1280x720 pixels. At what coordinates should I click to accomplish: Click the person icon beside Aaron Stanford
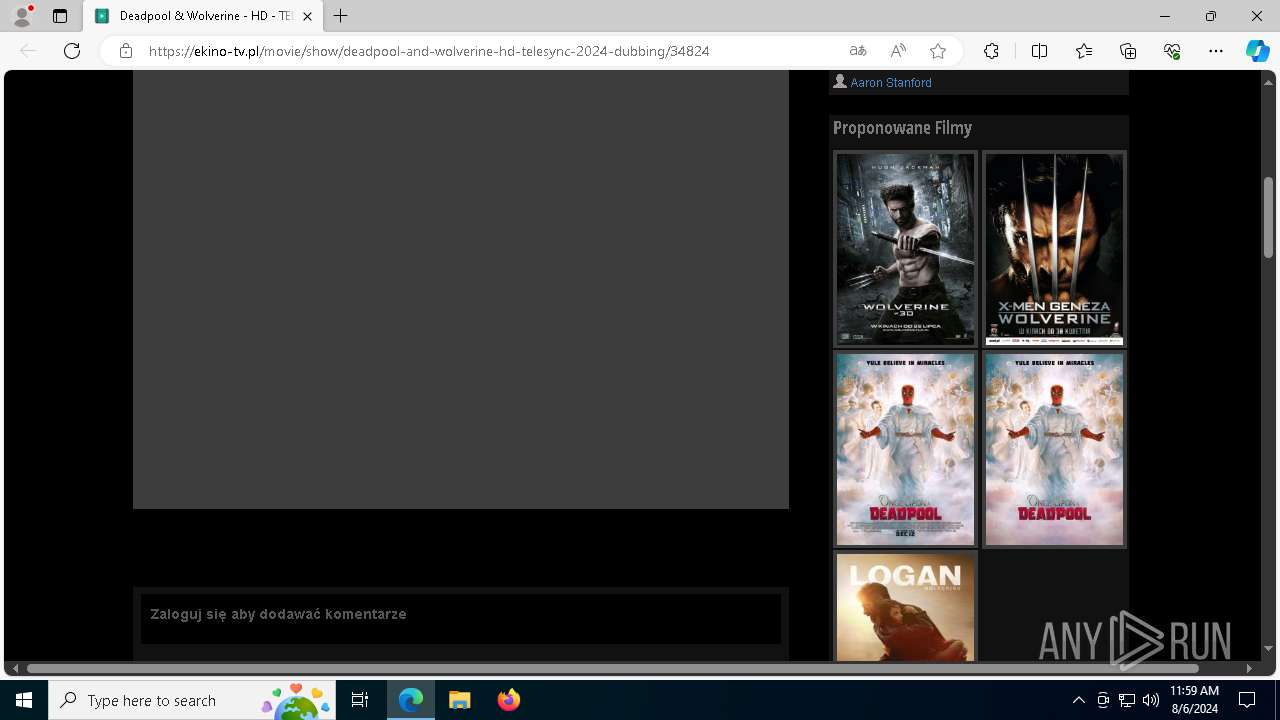(x=840, y=81)
